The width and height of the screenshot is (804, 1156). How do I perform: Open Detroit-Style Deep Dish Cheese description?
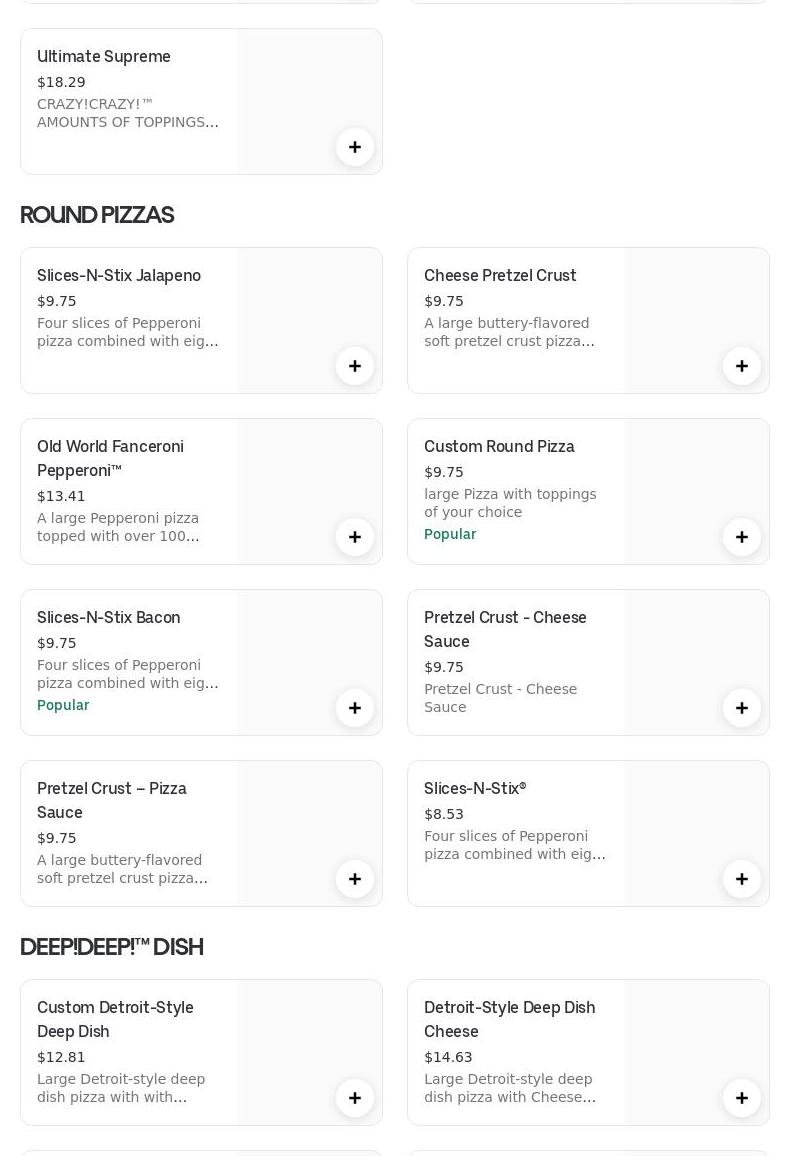(510, 1088)
